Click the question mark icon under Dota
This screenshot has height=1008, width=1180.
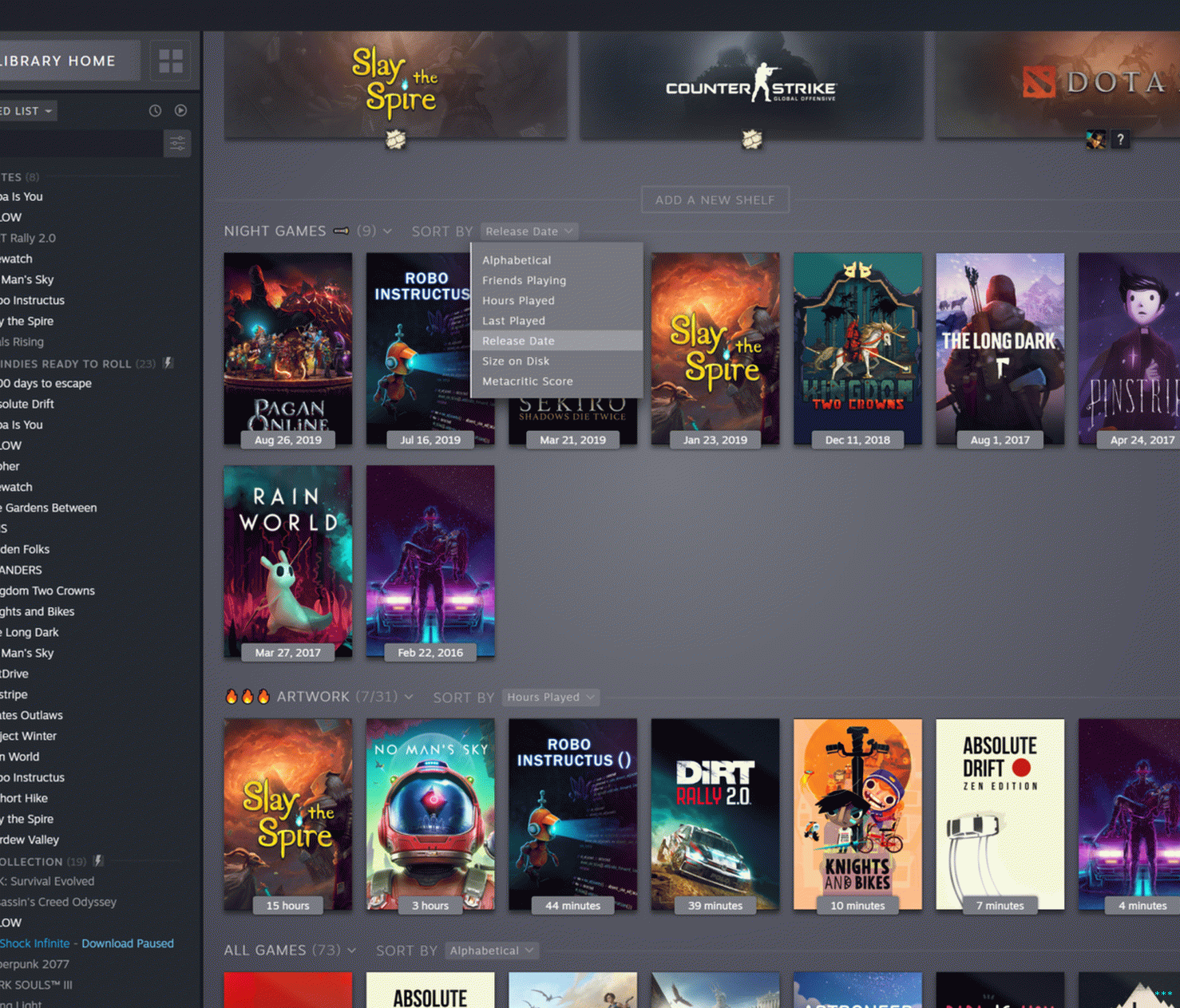[x=1121, y=140]
